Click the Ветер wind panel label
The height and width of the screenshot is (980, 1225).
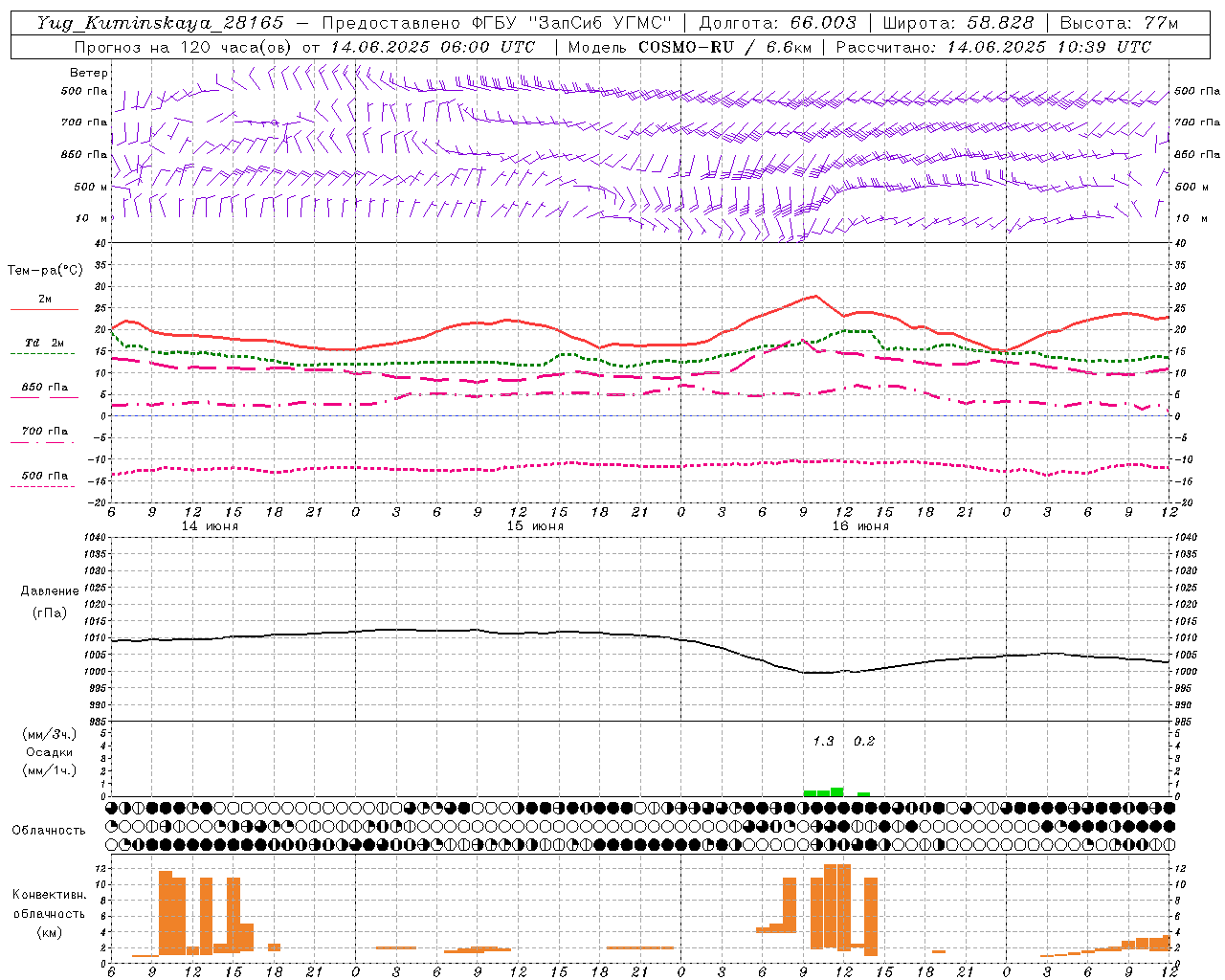(89, 73)
